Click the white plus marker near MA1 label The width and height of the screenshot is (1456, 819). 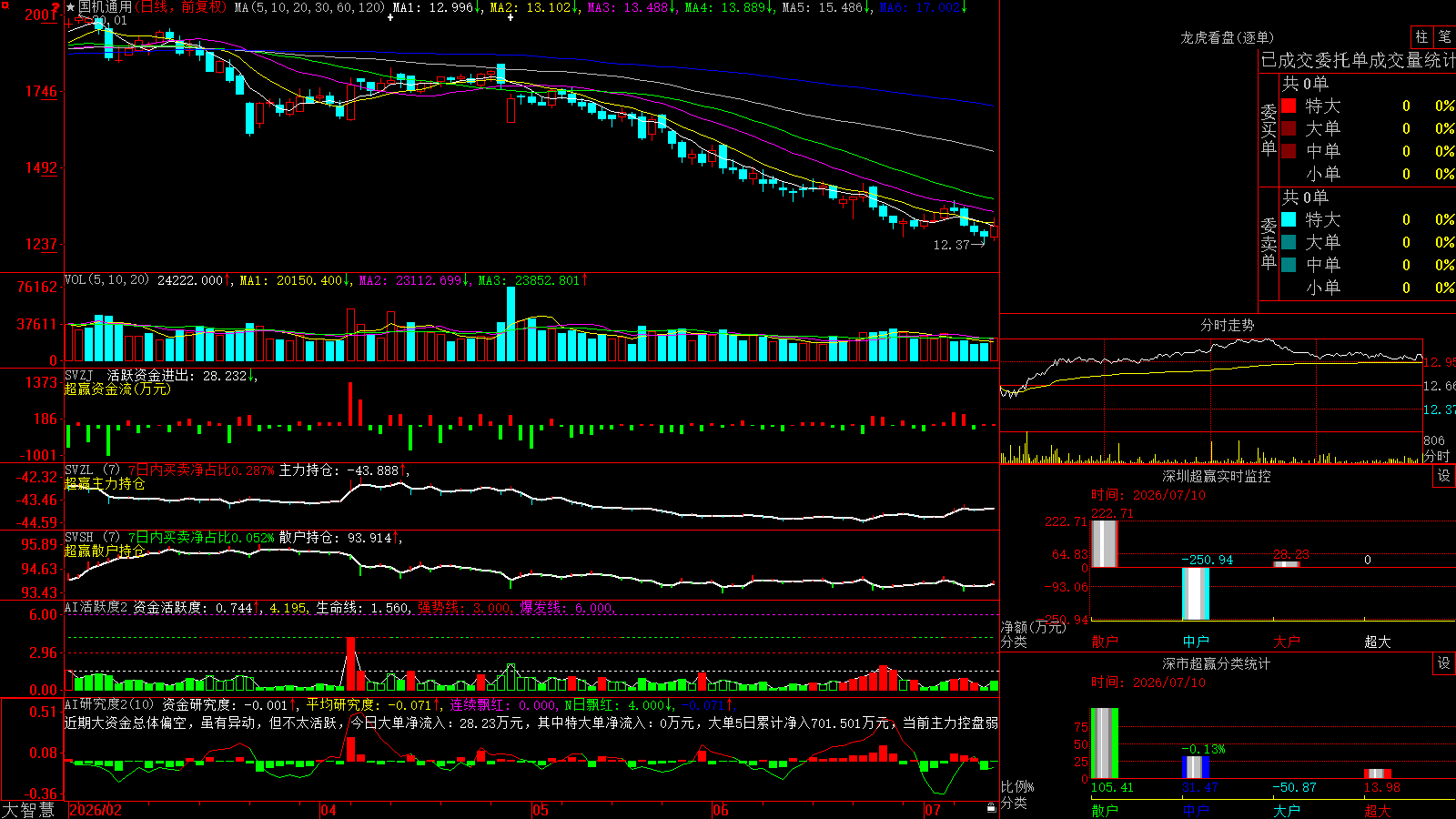click(x=390, y=18)
